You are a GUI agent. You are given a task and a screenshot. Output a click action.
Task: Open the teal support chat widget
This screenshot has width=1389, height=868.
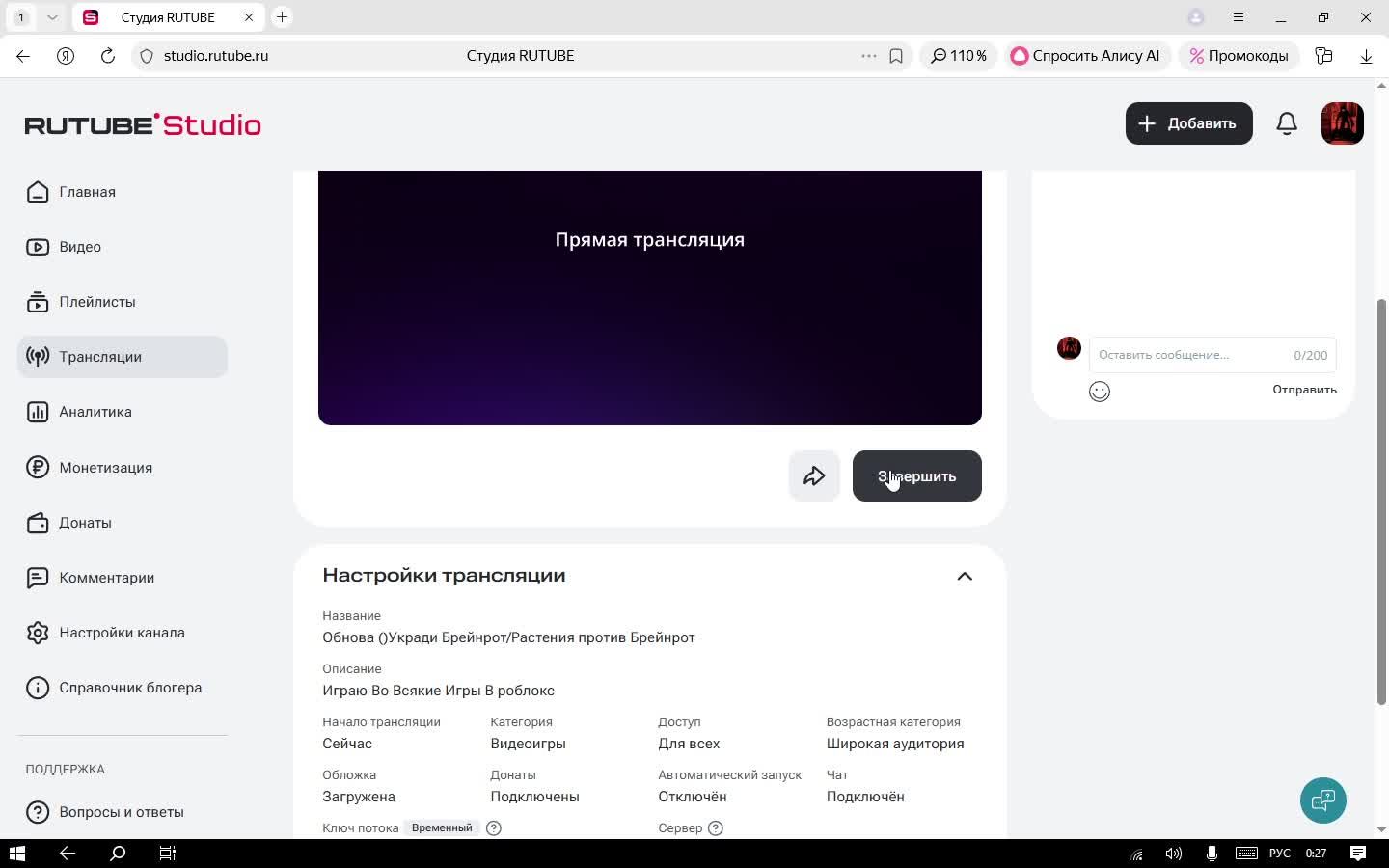coord(1322,800)
